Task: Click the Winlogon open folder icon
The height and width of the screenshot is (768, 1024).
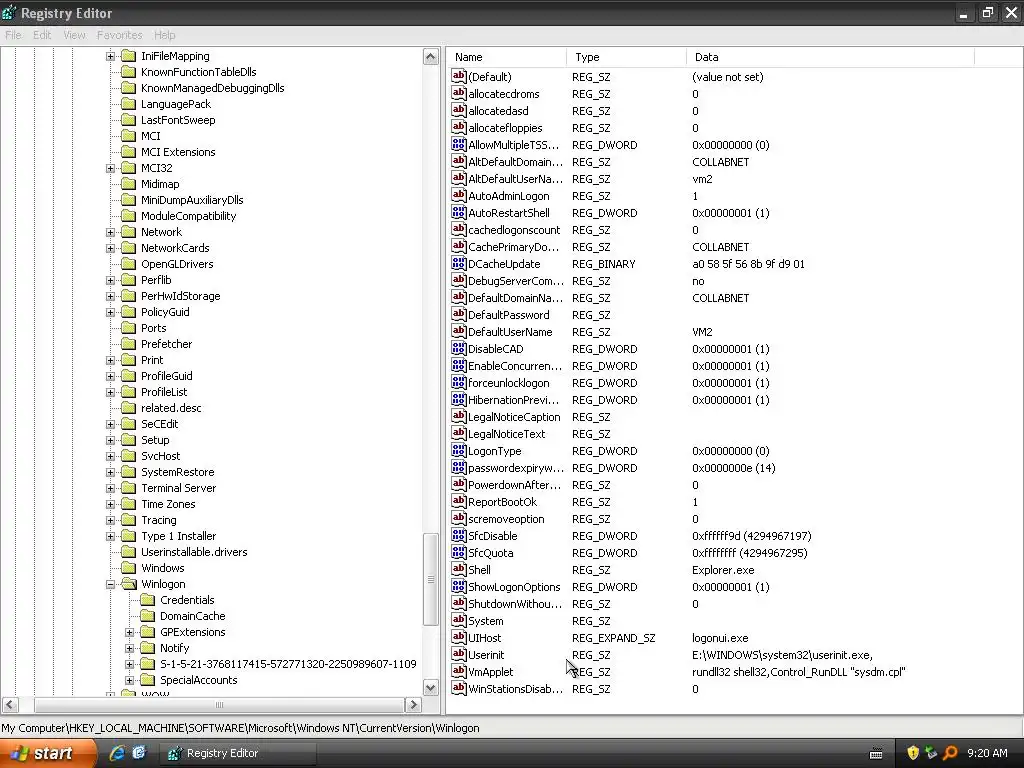Action: [x=129, y=584]
